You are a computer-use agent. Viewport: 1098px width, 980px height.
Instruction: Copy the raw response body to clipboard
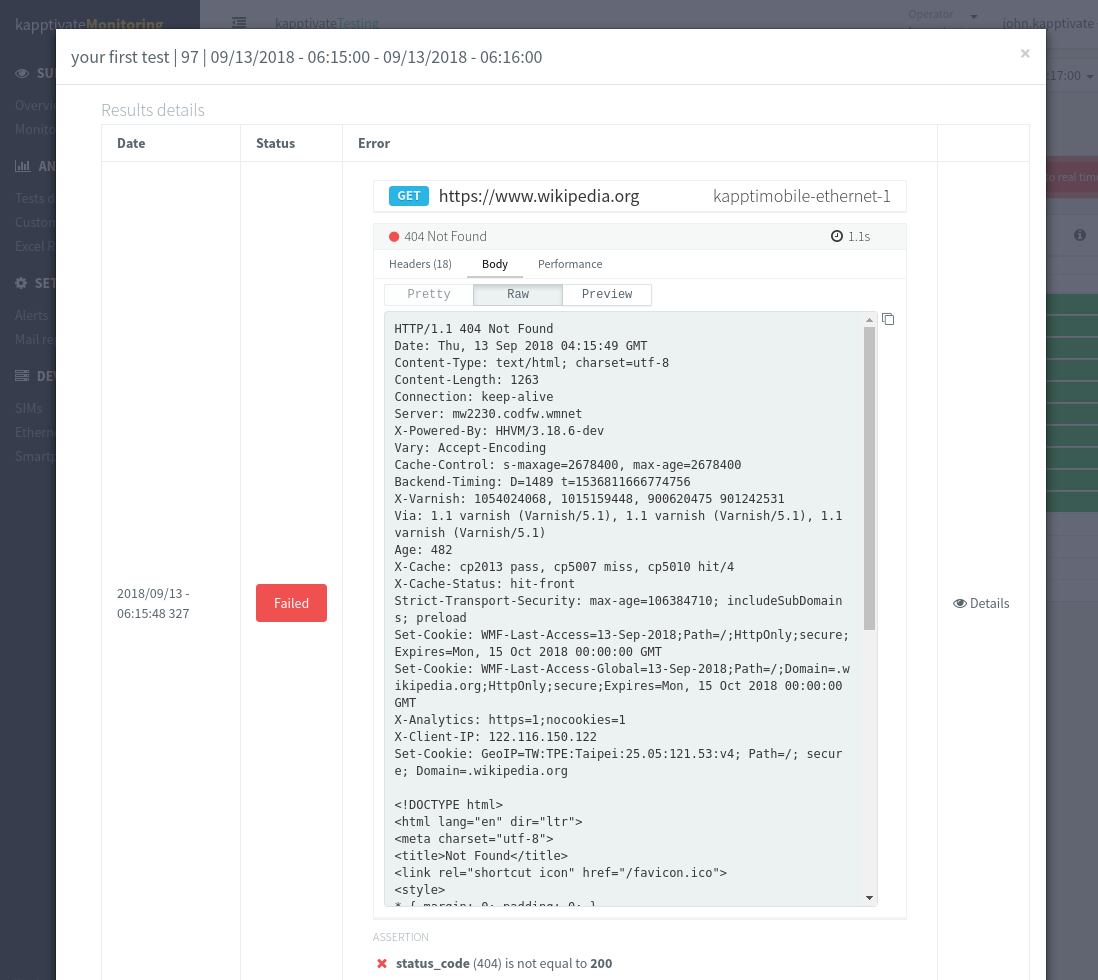(x=888, y=319)
